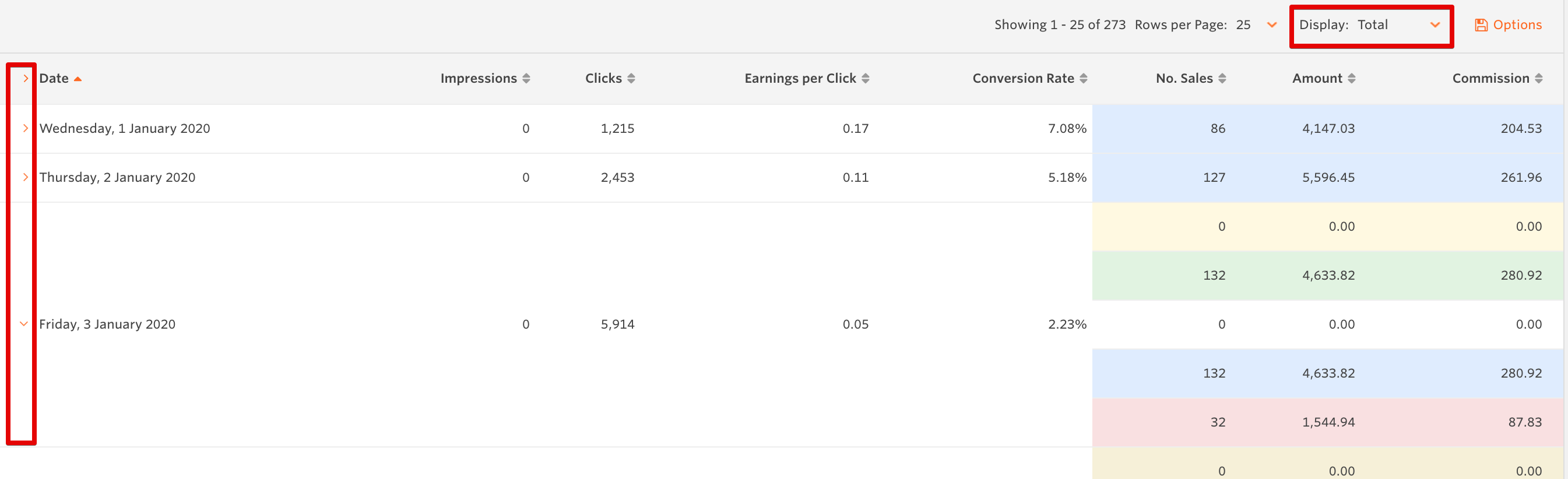Expand the Thursday, 2 January 2020 row
This screenshot has height=479, width=1568.
(x=25, y=177)
